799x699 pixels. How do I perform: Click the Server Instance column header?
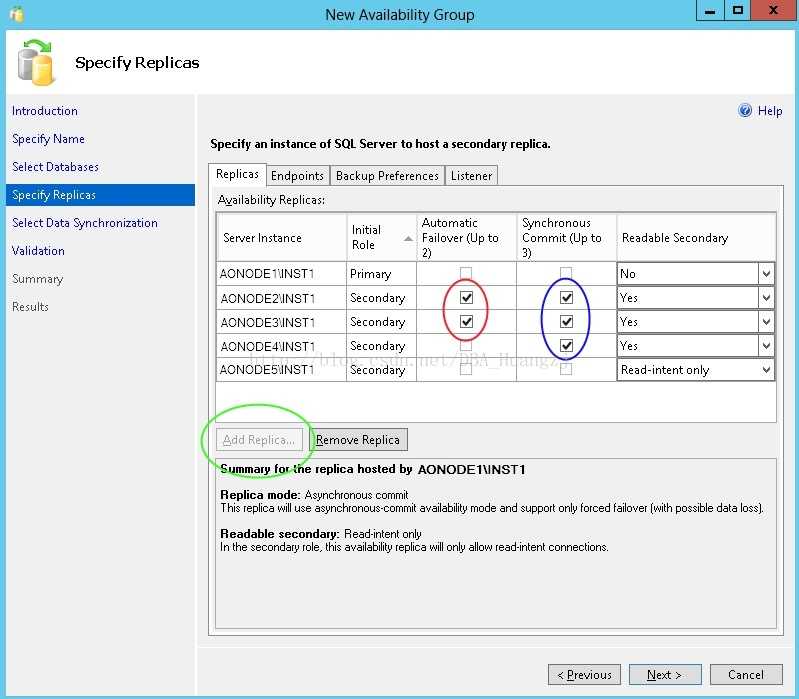tap(282, 237)
